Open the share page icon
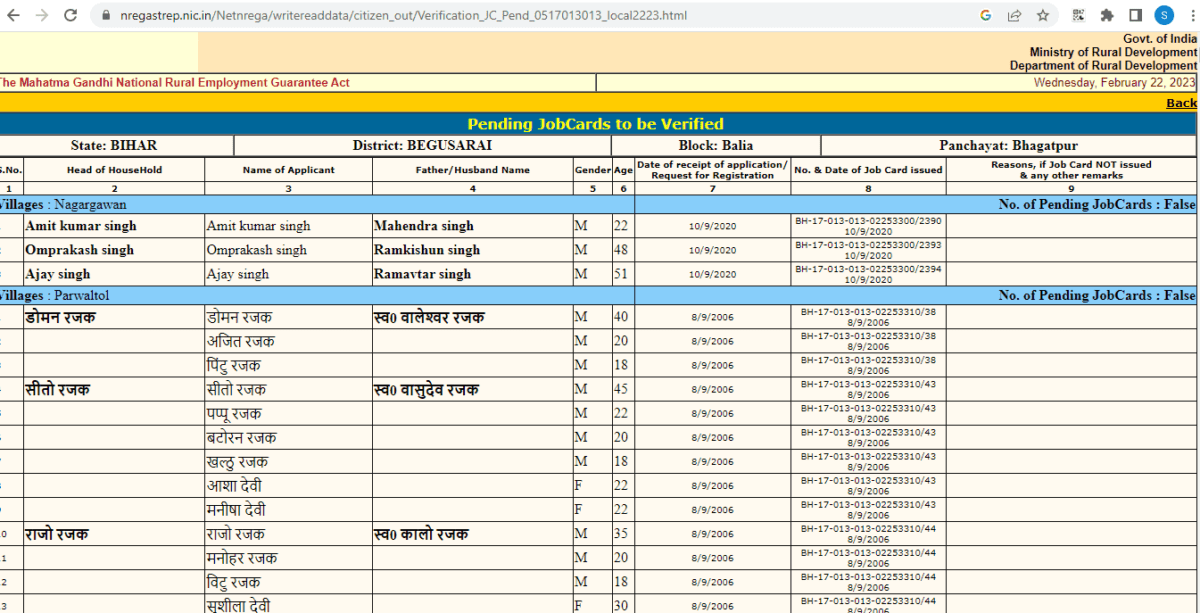 pos(1013,16)
